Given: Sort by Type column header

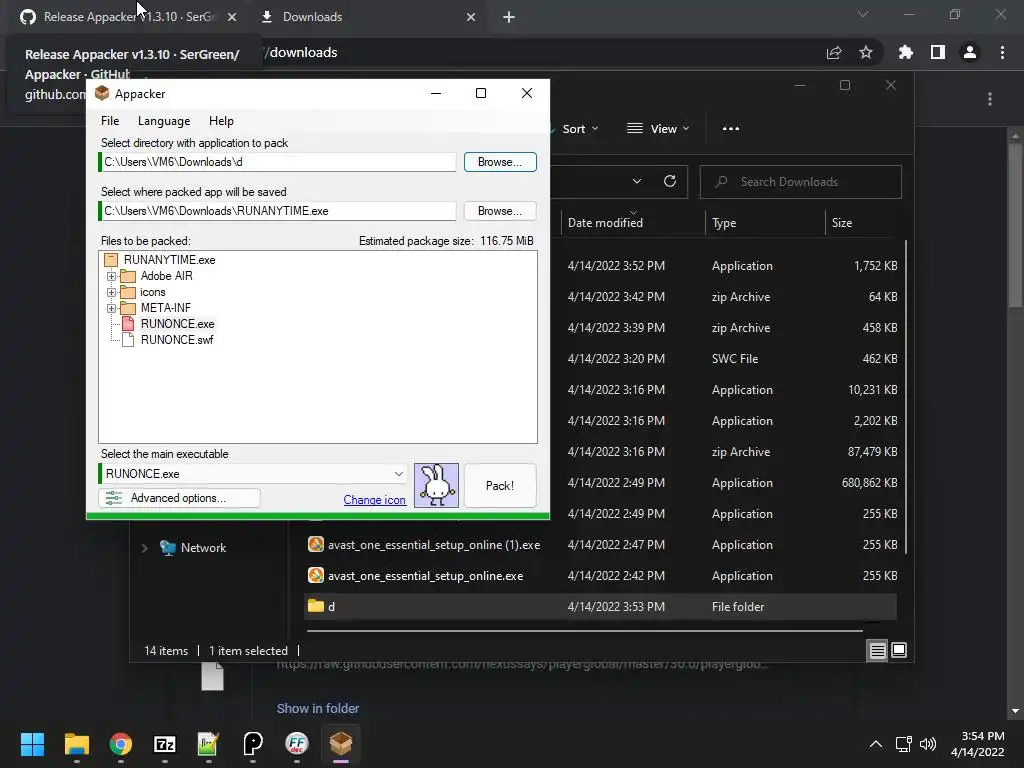Looking at the screenshot, I should tap(724, 223).
